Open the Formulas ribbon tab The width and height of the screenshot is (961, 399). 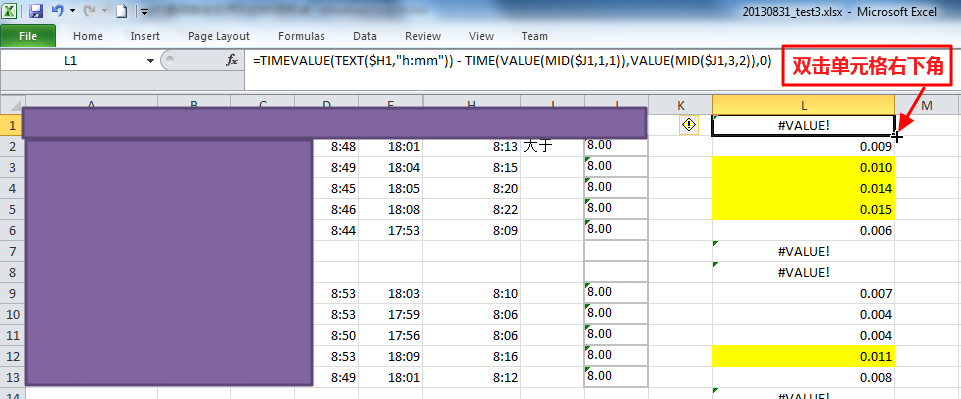coord(302,36)
